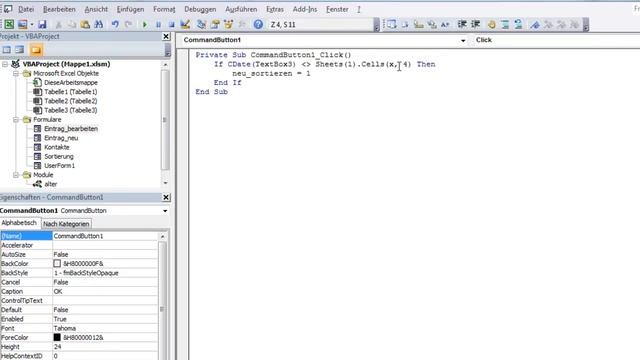Open the Extras menu
The height and width of the screenshot is (360, 640).
coord(275,9)
